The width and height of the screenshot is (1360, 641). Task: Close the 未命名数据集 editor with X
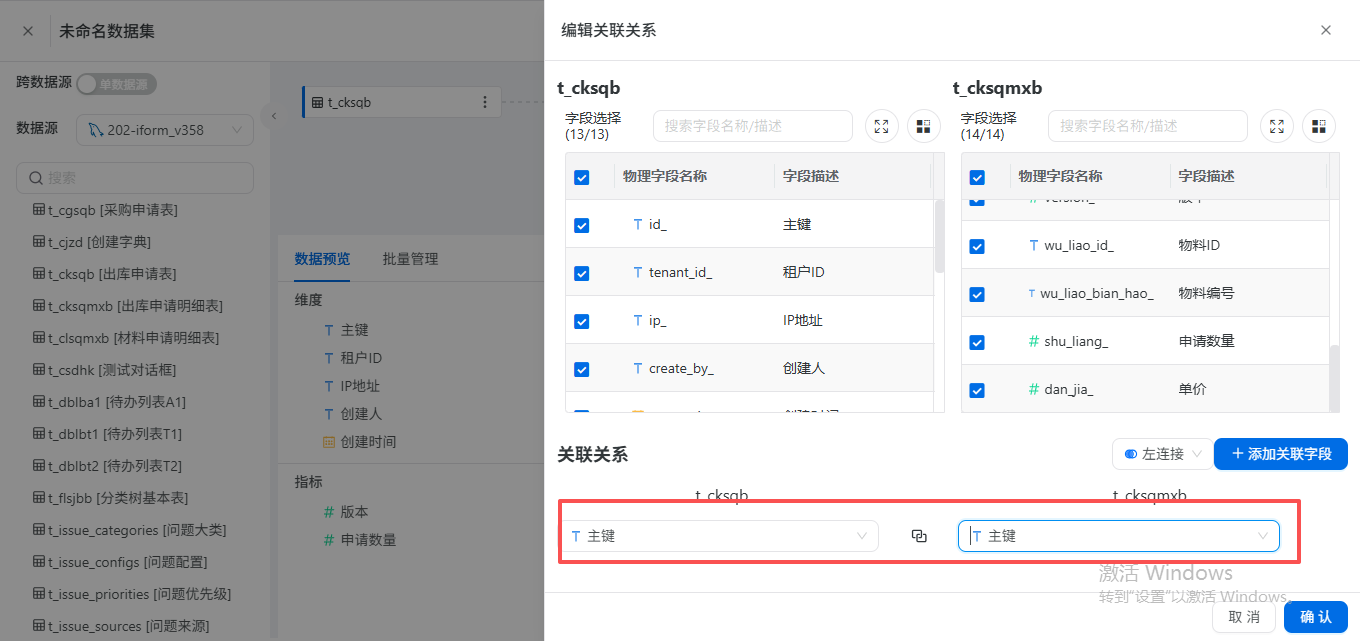(x=28, y=31)
